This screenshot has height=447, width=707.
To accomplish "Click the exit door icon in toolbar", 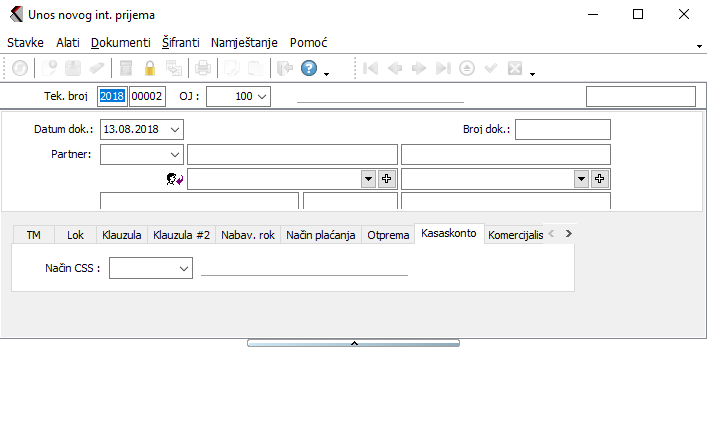I will 284,68.
